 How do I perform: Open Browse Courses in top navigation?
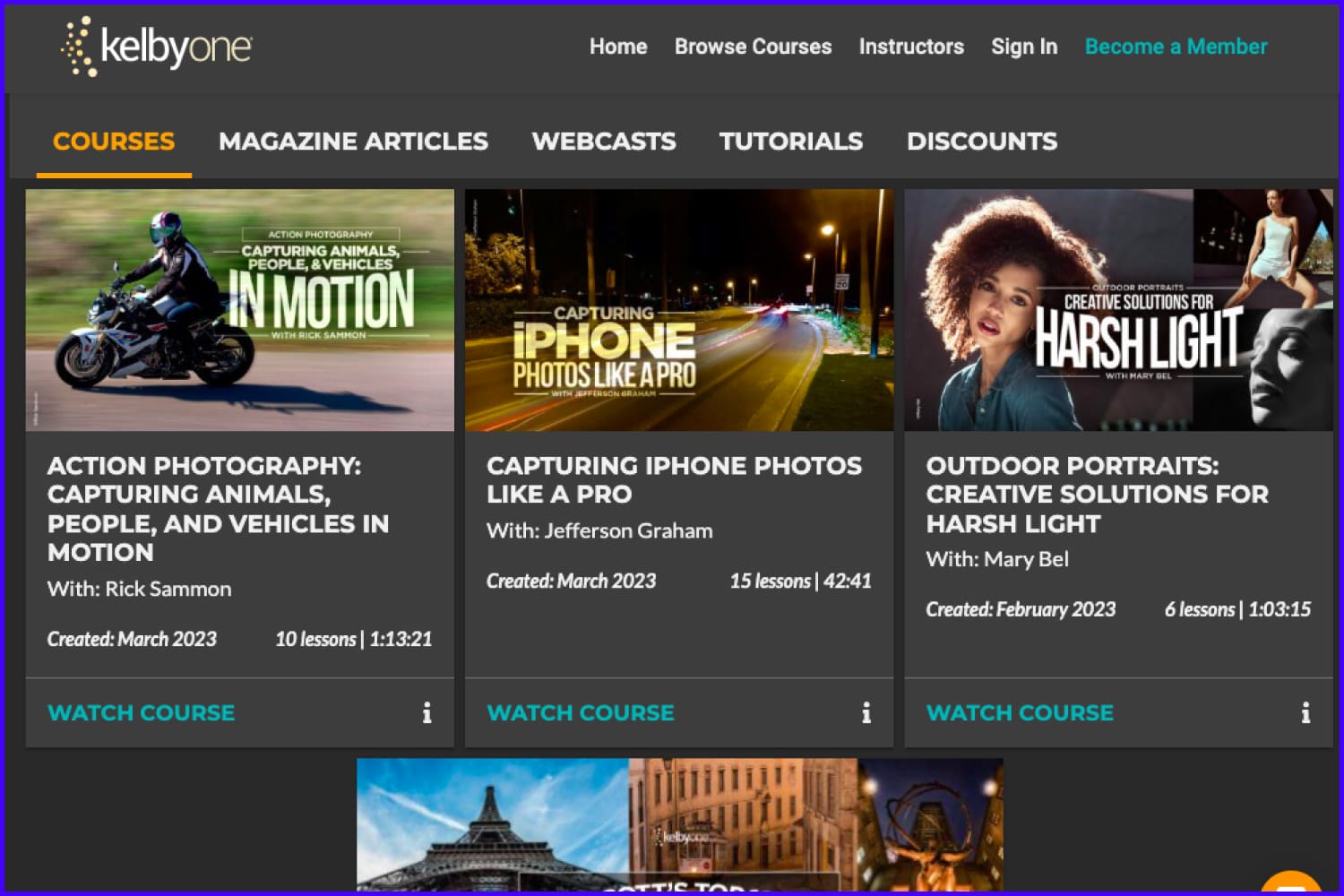click(x=753, y=47)
